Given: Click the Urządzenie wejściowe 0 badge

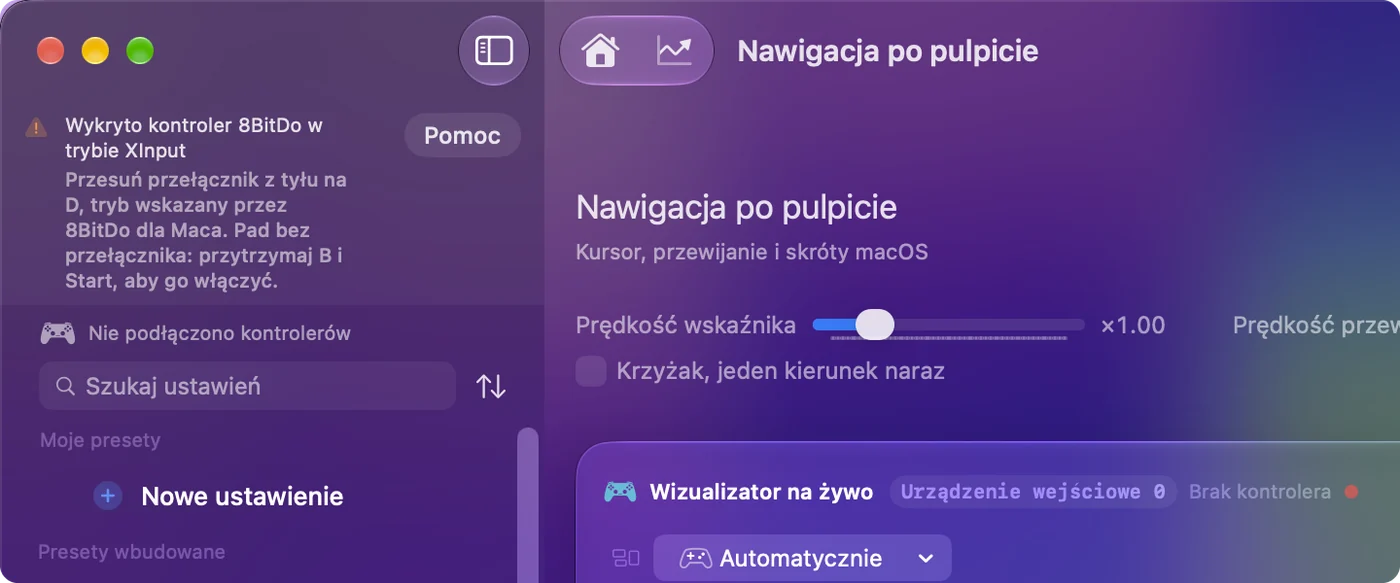Looking at the screenshot, I should (x=1033, y=492).
